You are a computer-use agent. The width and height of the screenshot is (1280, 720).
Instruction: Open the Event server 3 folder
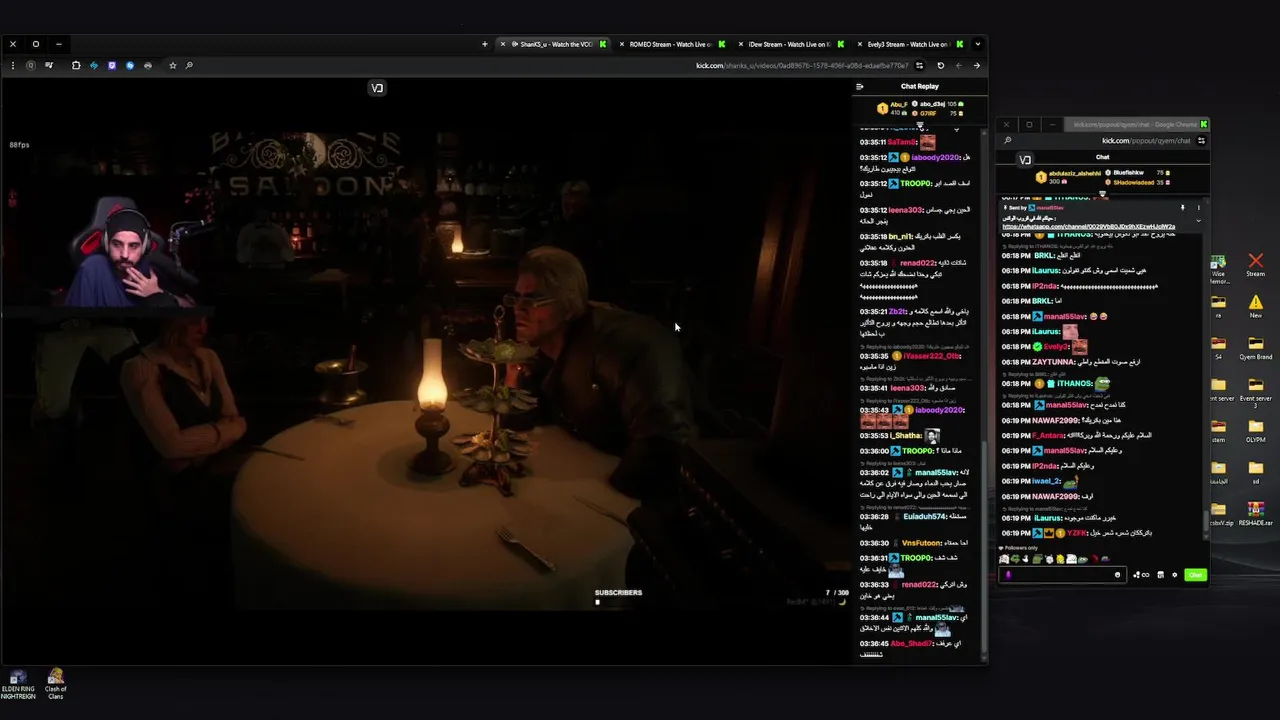(x=1256, y=389)
